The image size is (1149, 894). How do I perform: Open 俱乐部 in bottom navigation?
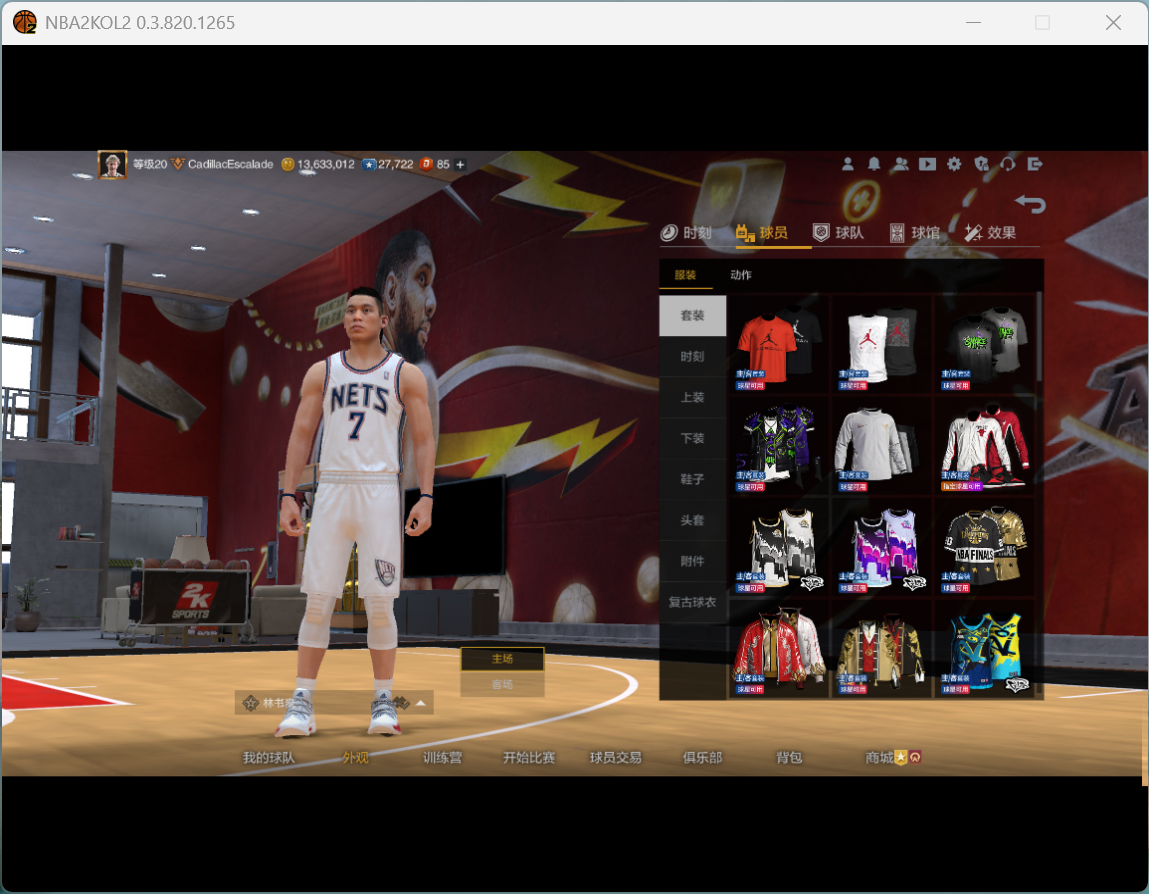point(703,758)
